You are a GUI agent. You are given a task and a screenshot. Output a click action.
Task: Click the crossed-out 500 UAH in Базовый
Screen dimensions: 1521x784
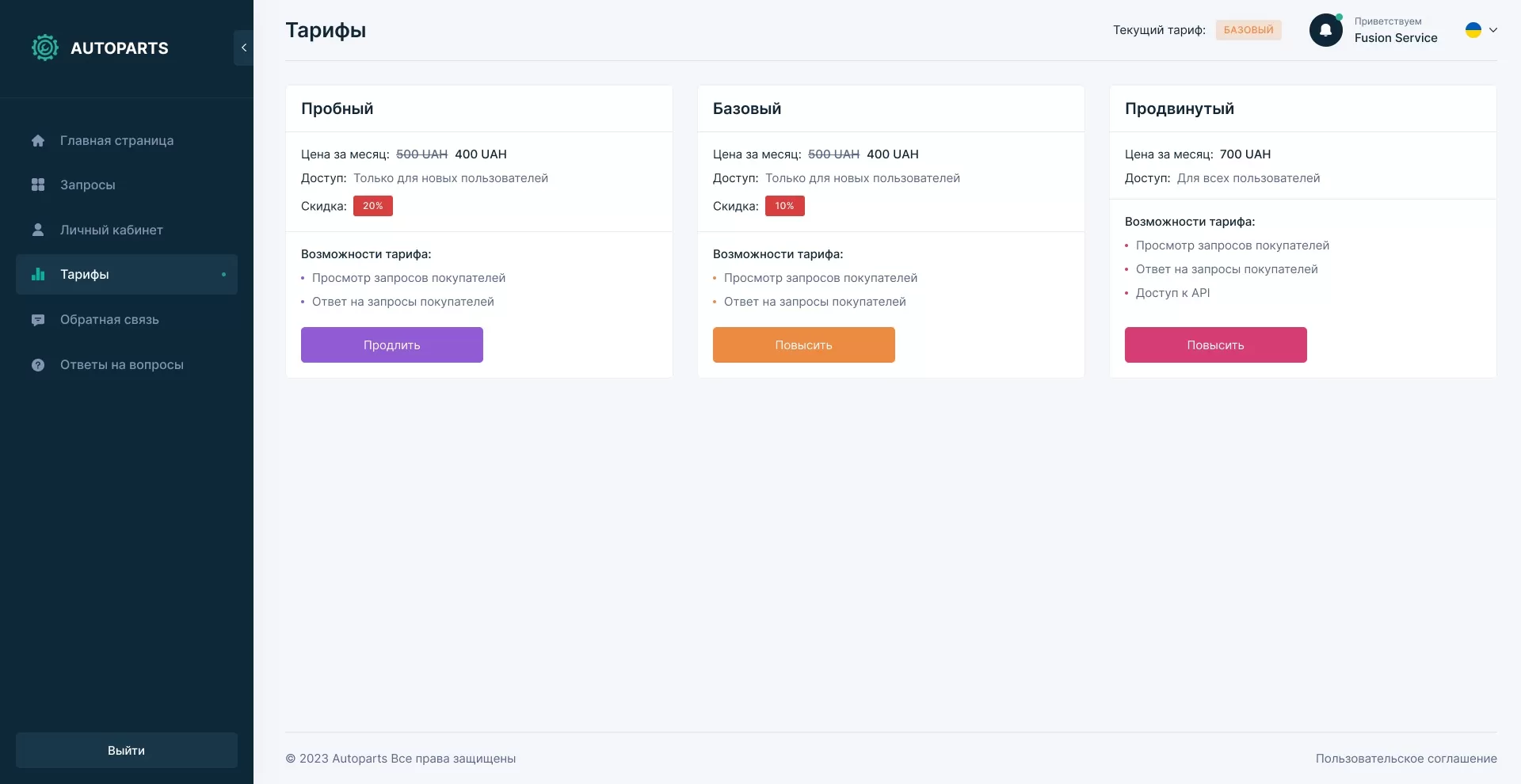click(834, 154)
